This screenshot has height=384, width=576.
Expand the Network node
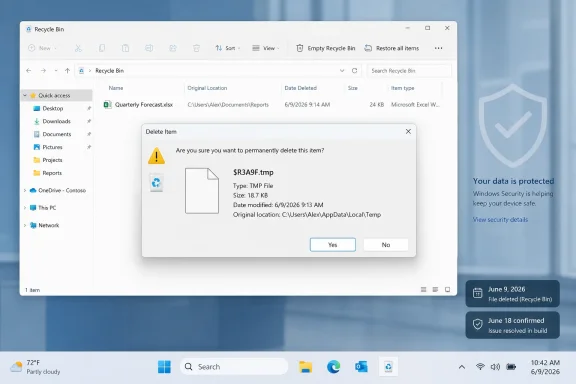point(25,225)
